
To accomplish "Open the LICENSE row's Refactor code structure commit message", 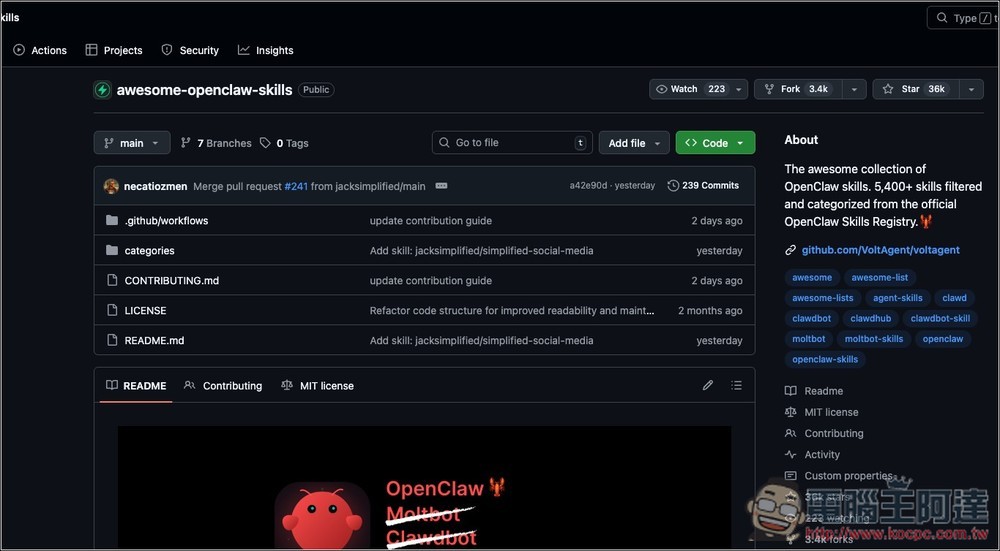I will tap(512, 311).
